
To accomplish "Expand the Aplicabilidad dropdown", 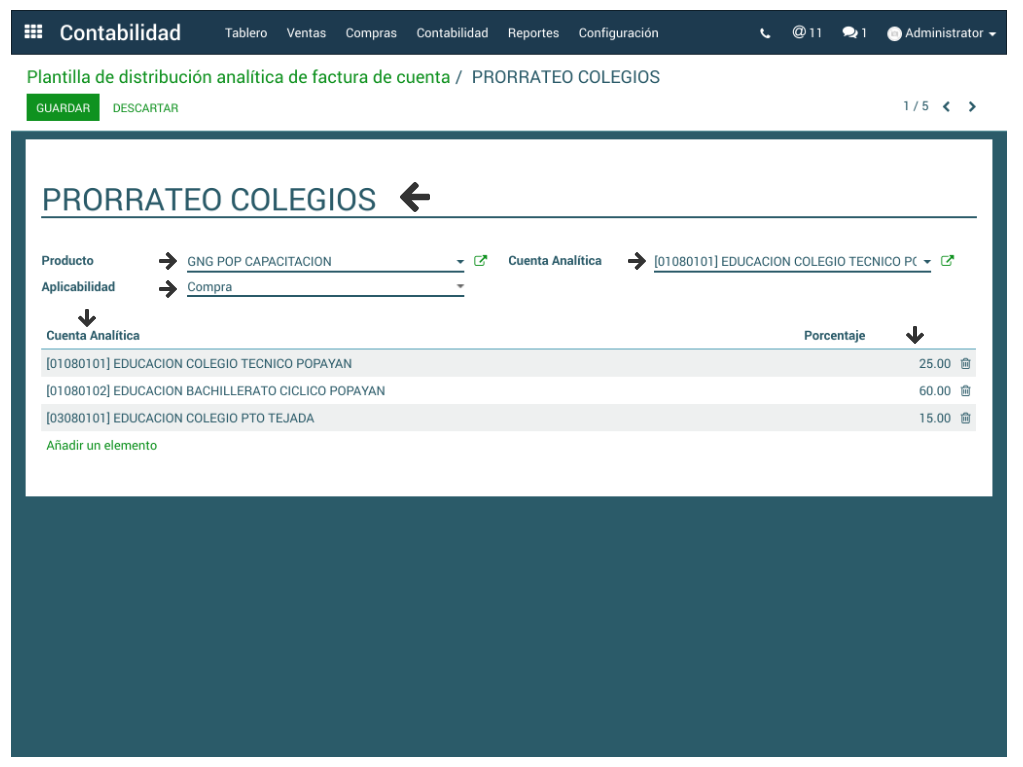I will tap(460, 287).
